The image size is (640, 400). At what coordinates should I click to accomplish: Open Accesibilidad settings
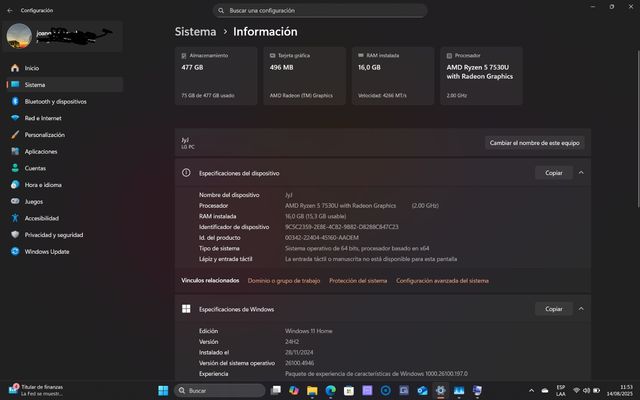[42, 218]
